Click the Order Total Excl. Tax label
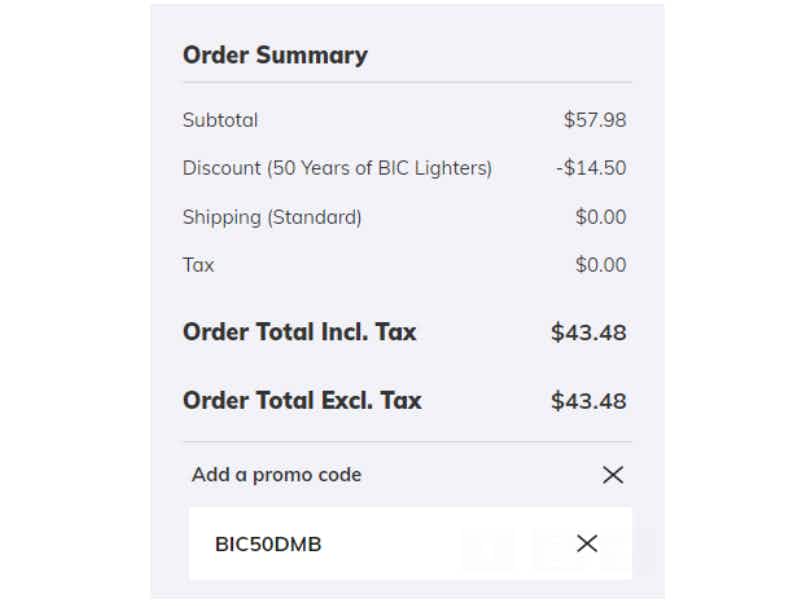 tap(302, 401)
